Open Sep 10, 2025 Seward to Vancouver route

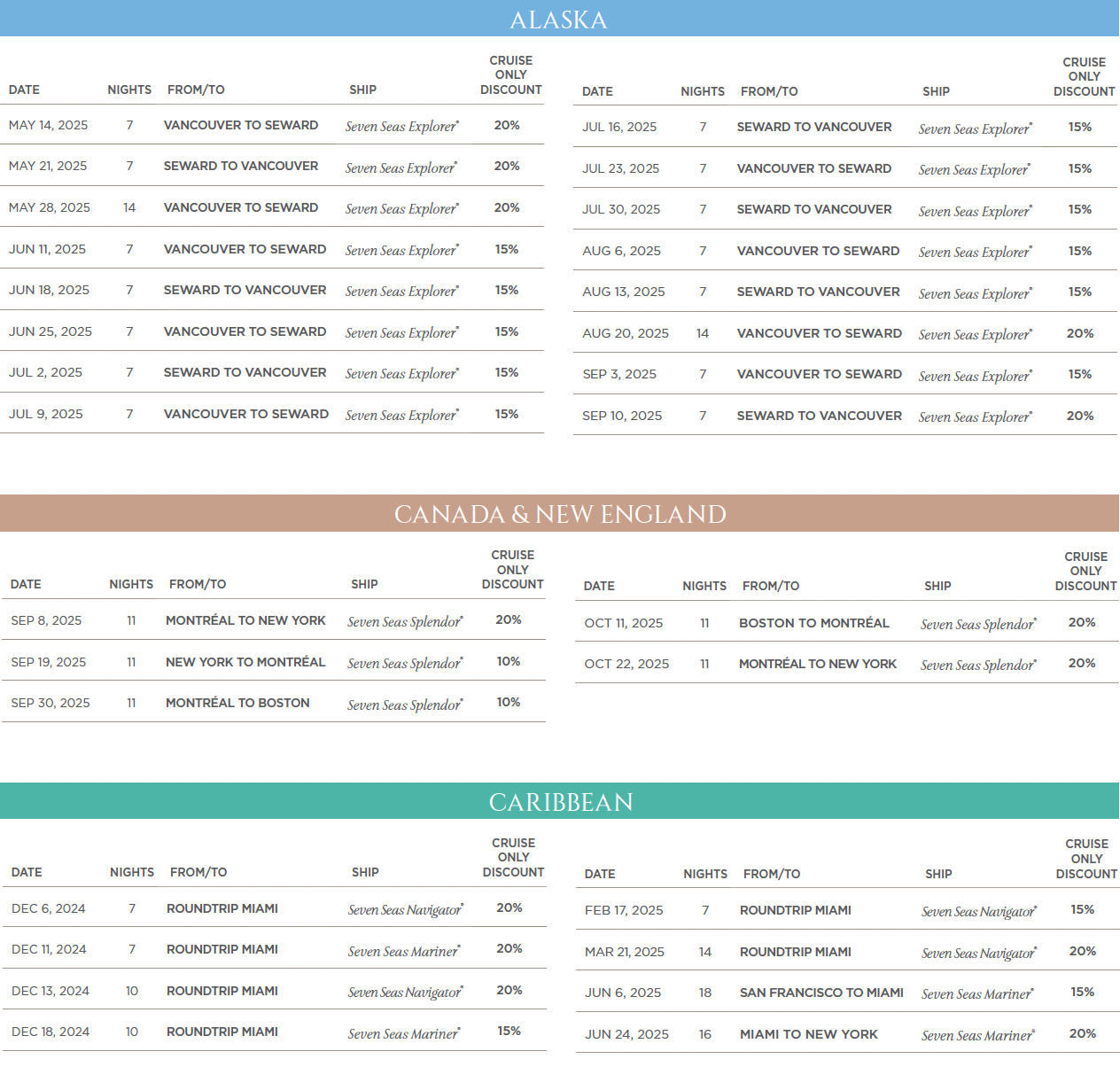pyautogui.click(x=819, y=416)
